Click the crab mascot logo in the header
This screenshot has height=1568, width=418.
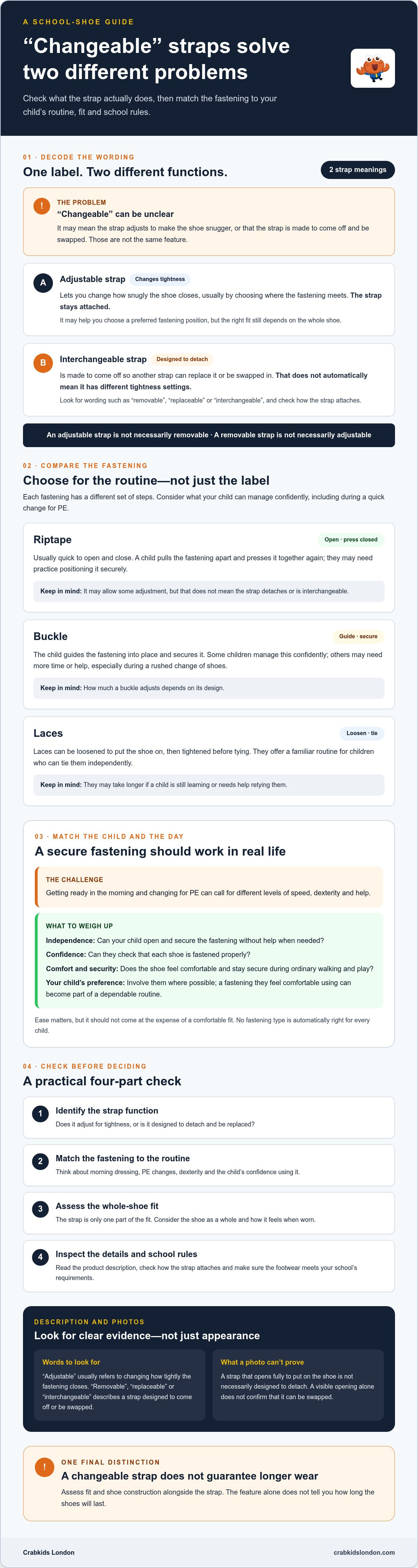(x=372, y=68)
